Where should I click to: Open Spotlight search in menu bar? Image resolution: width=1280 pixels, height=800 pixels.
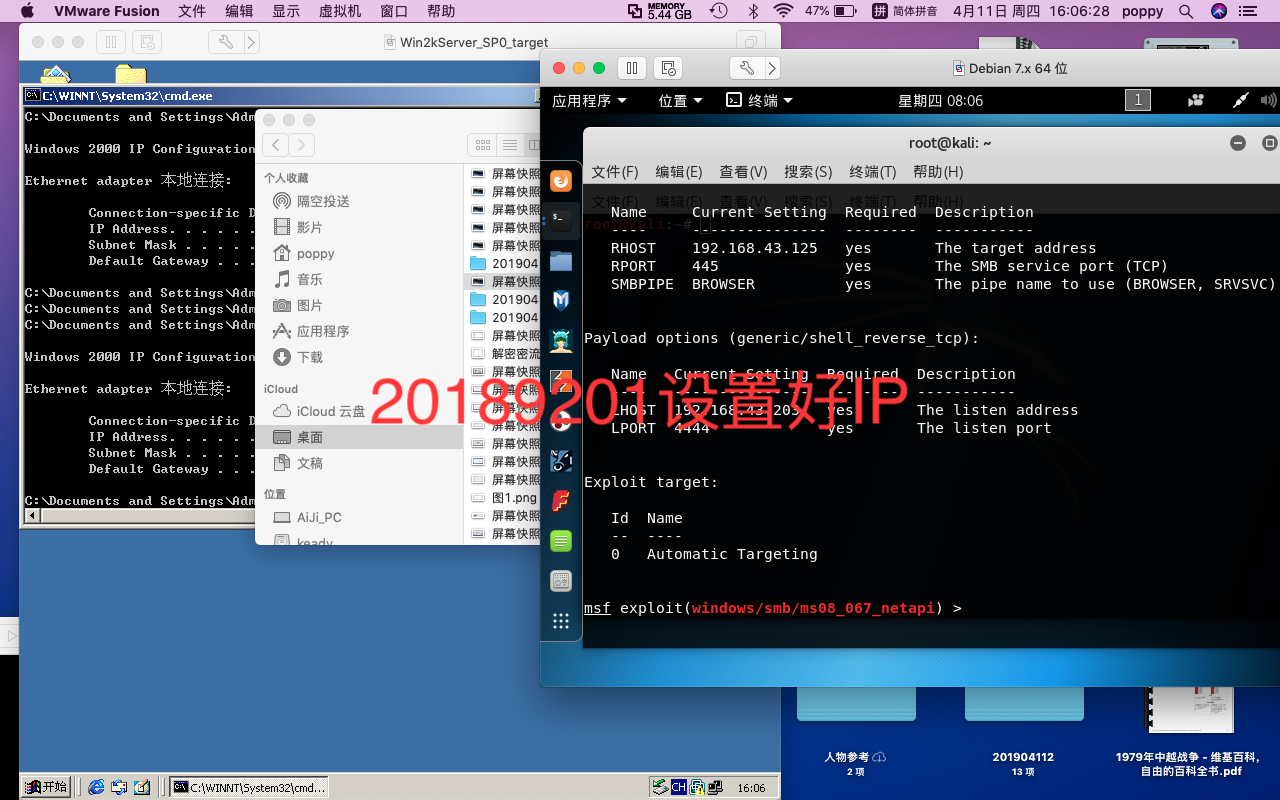click(x=1186, y=11)
